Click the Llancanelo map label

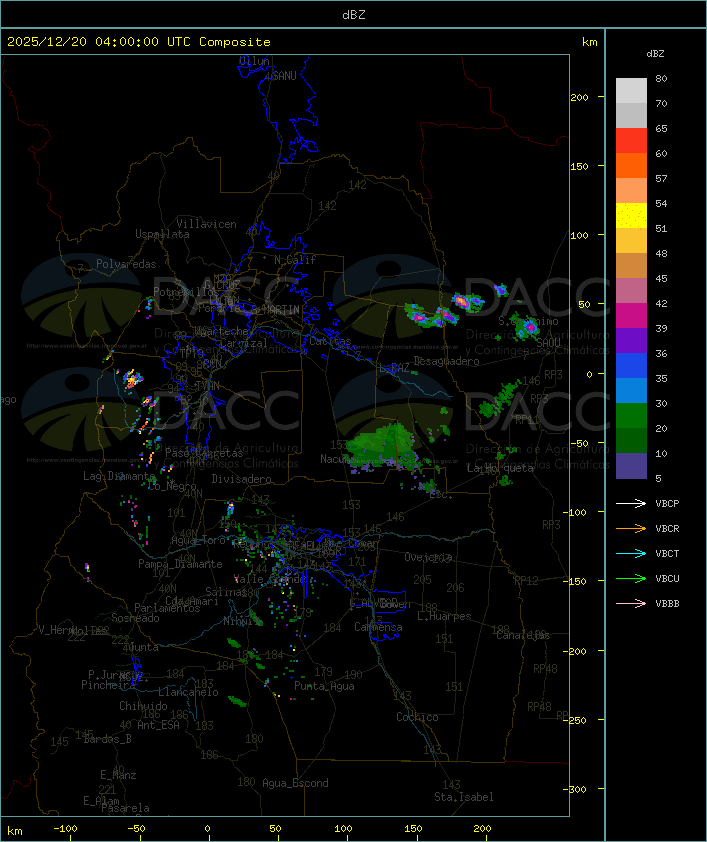188,692
